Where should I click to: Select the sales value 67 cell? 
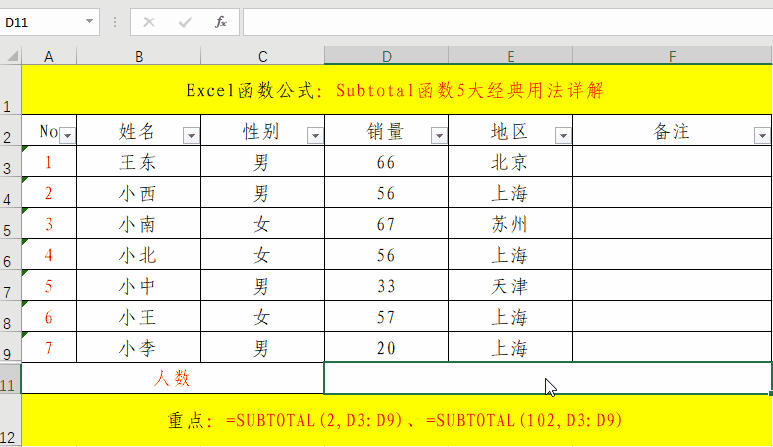[x=386, y=224]
